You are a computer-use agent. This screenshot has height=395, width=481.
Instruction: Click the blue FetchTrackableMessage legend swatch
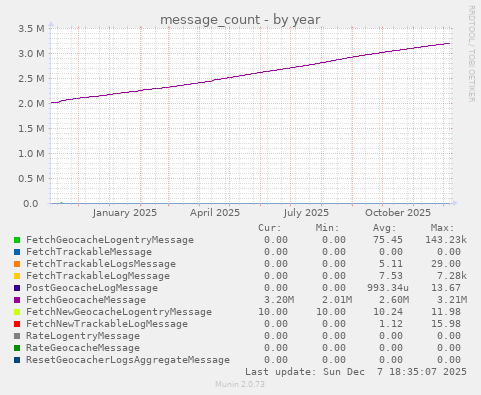point(17,252)
